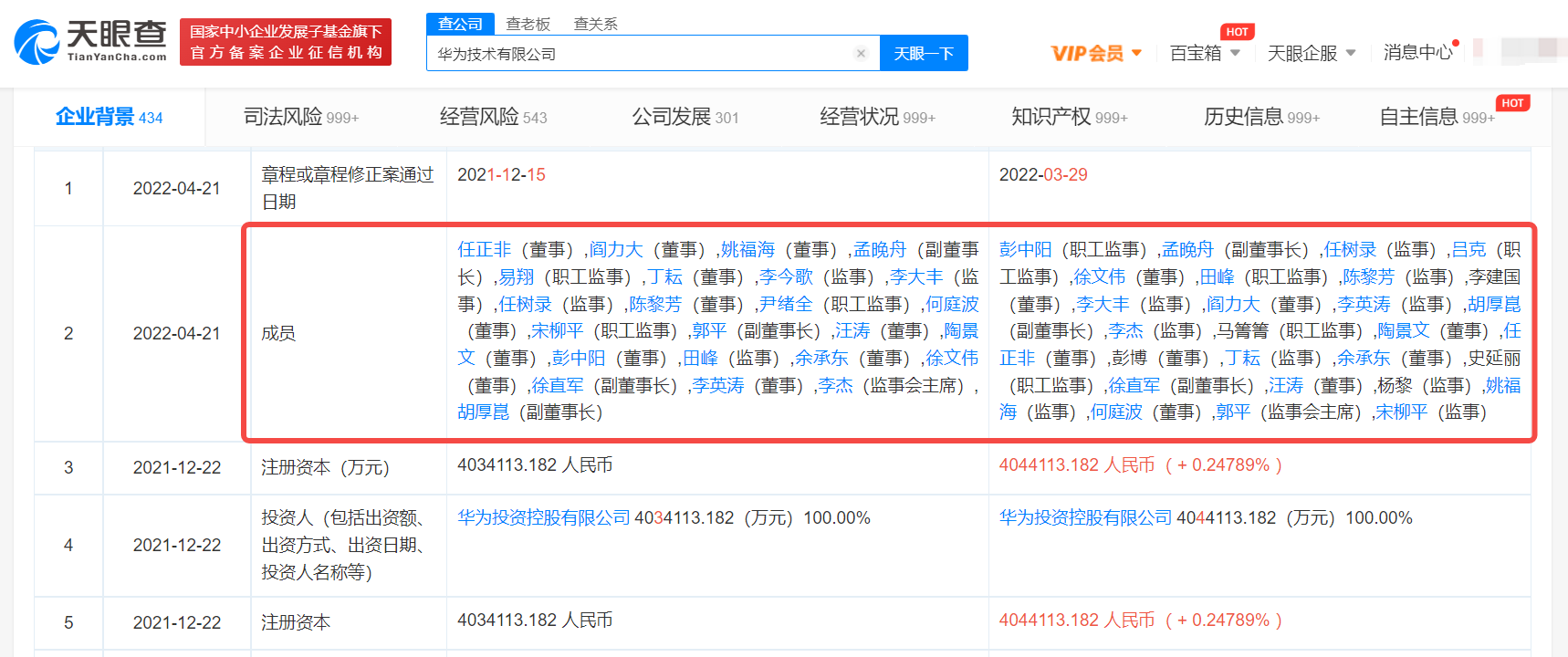Expand the 天眼企服 dropdown menu
This screenshot has width=1568, height=657.
point(1312,53)
